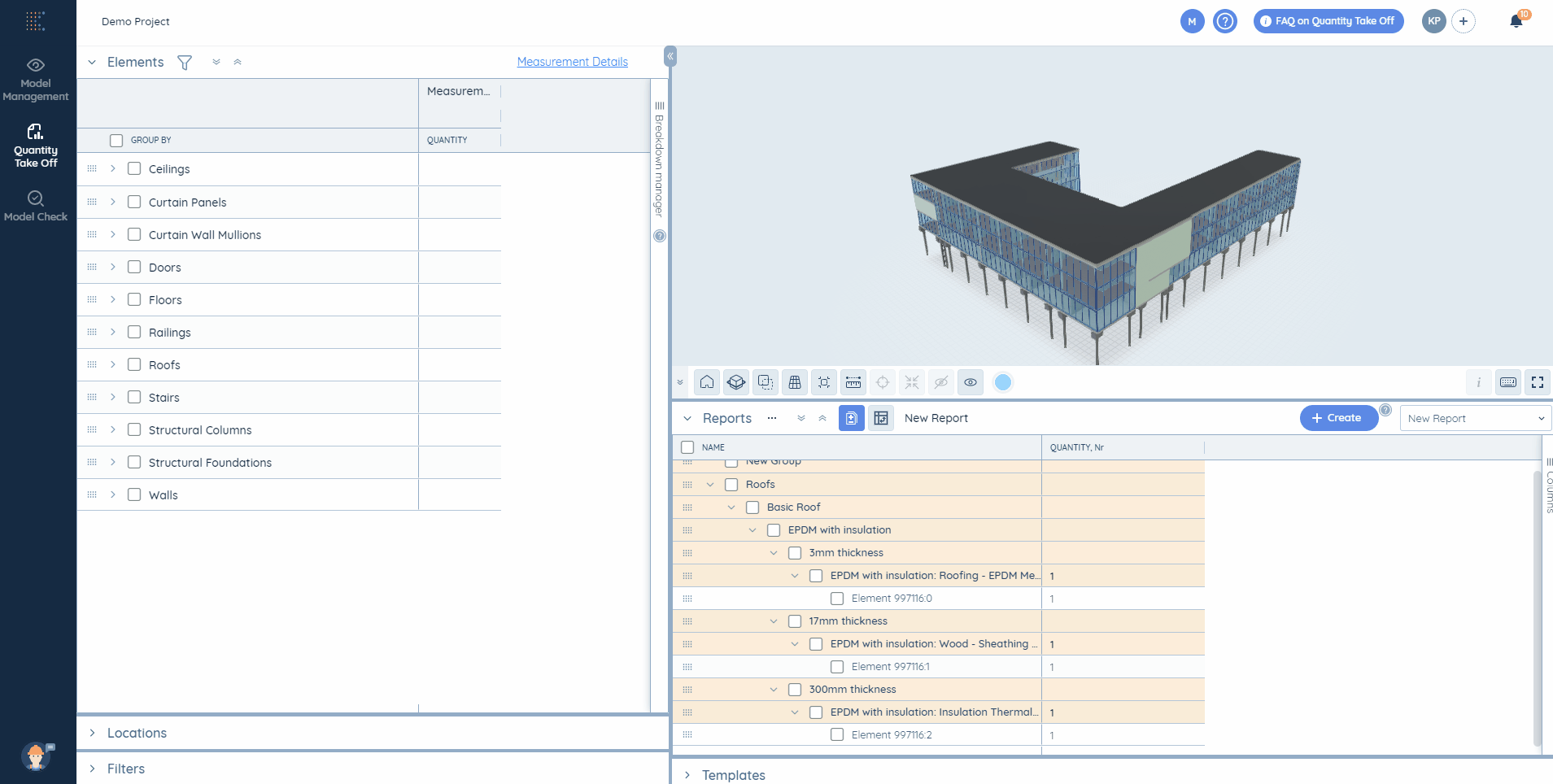The height and width of the screenshot is (784, 1553).
Task: Collapse the Roofs group in Reports
Action: click(710, 485)
